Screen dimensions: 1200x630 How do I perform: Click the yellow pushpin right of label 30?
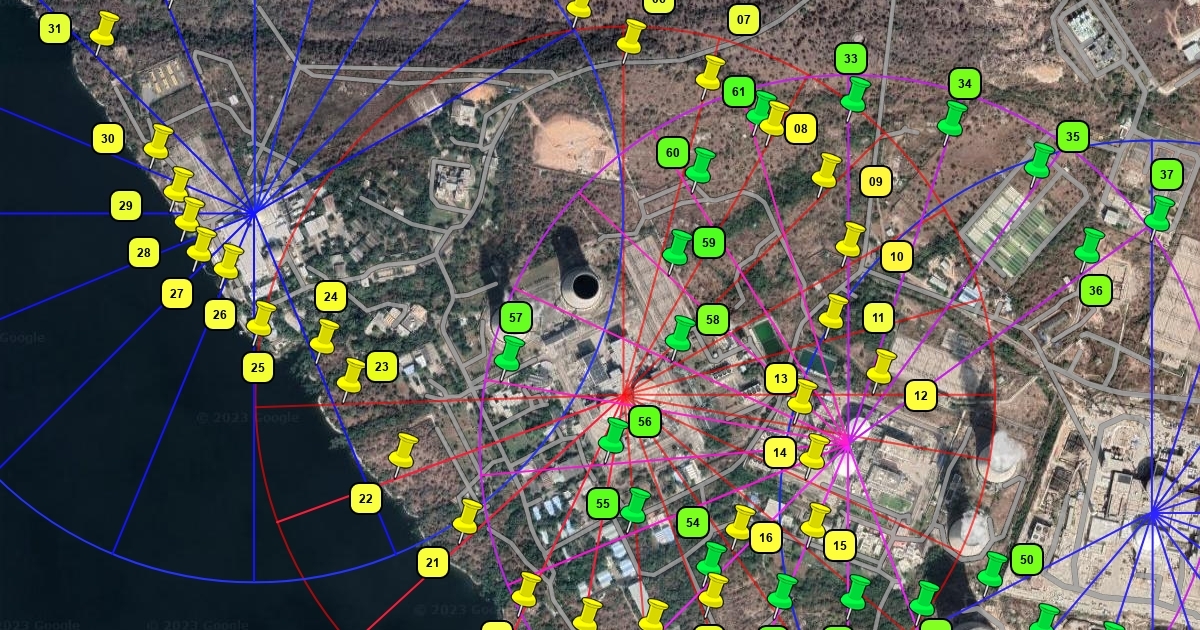click(159, 143)
